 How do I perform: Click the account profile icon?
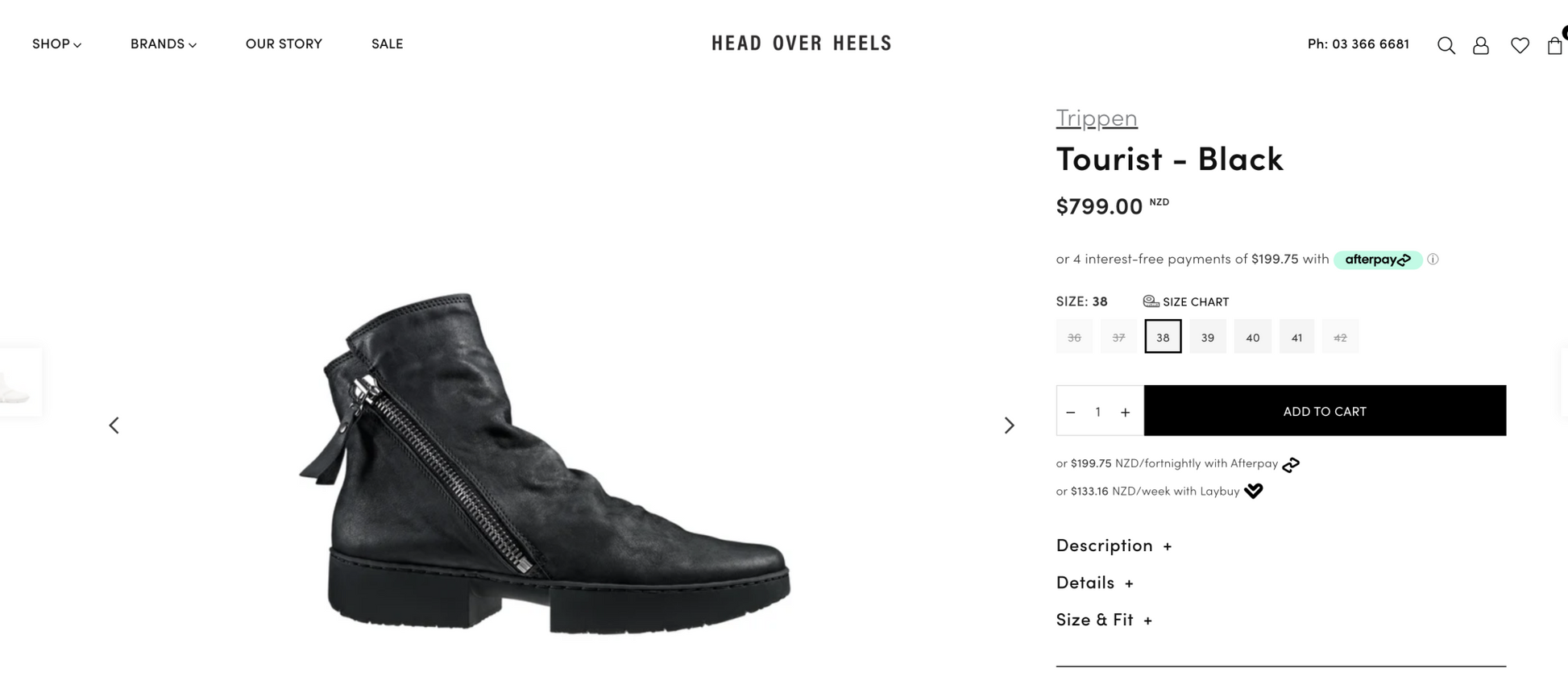(x=1481, y=45)
